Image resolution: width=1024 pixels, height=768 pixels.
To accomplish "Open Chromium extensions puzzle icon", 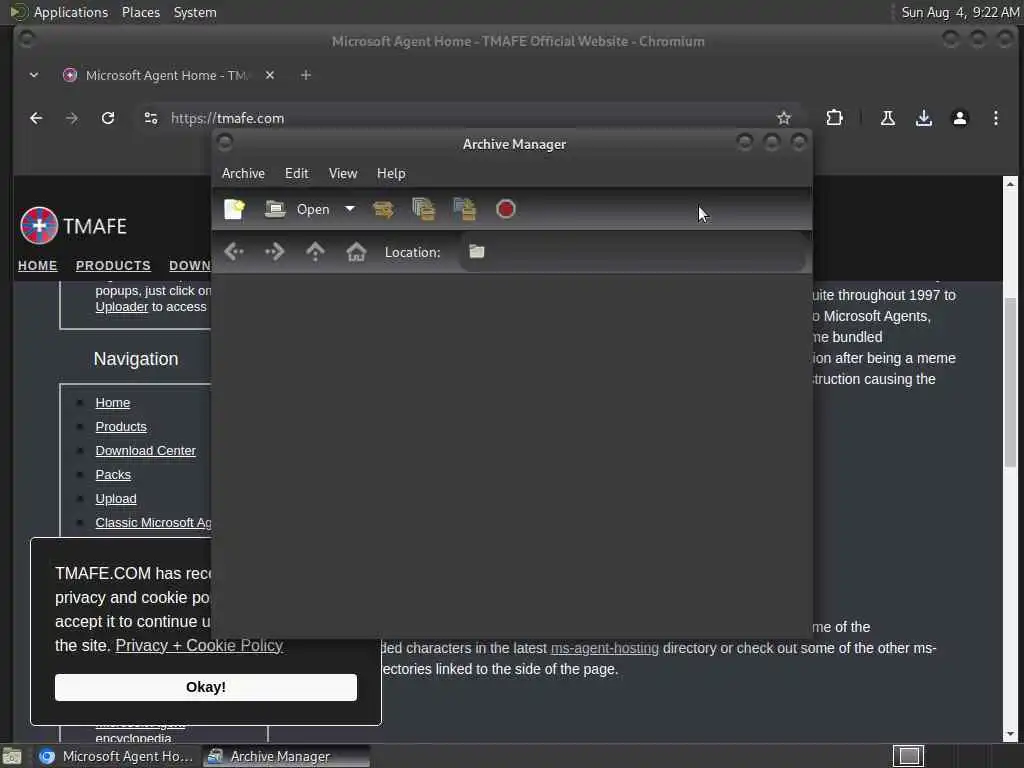I will point(834,118).
